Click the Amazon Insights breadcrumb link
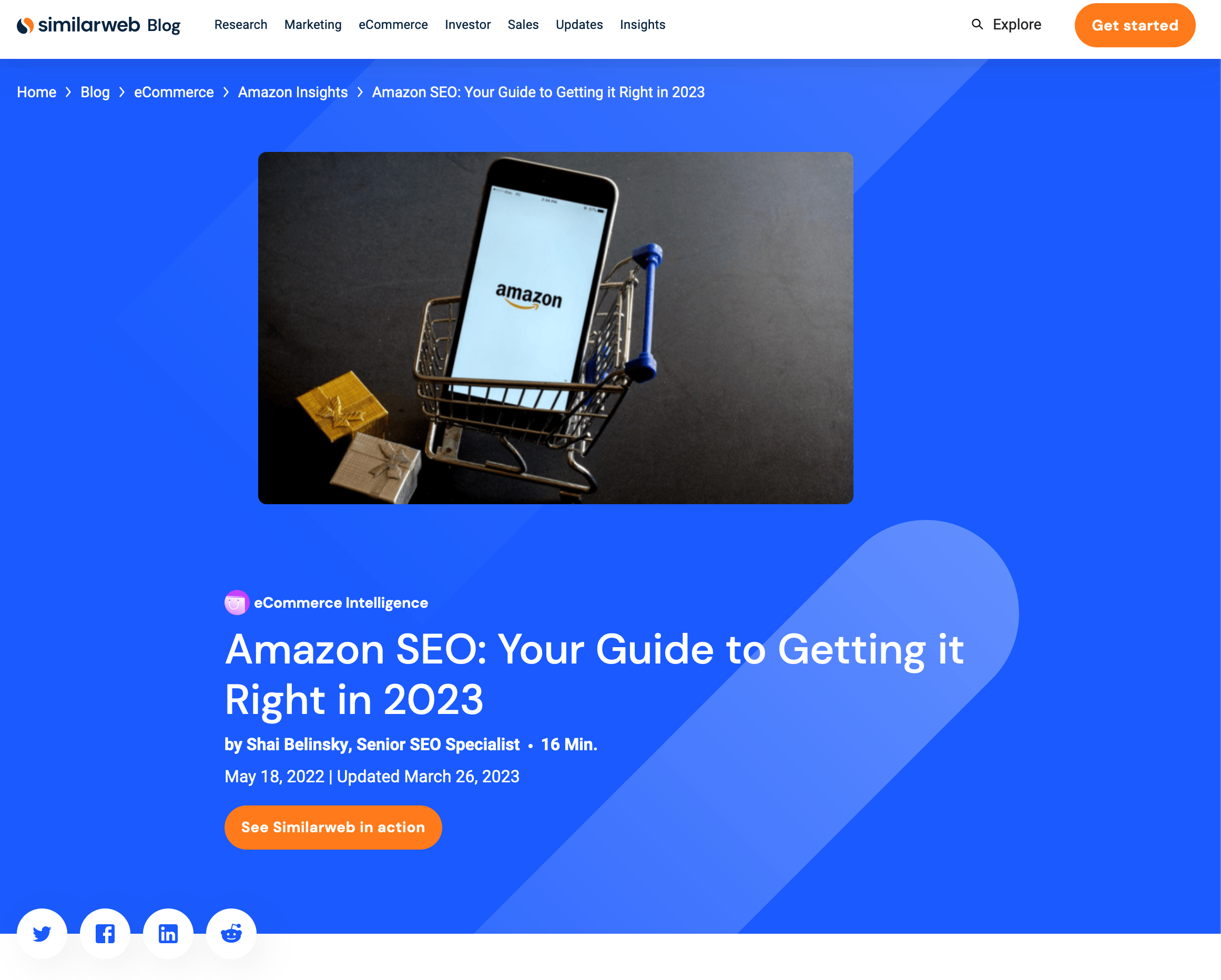The width and height of the screenshot is (1221, 980). pos(292,91)
